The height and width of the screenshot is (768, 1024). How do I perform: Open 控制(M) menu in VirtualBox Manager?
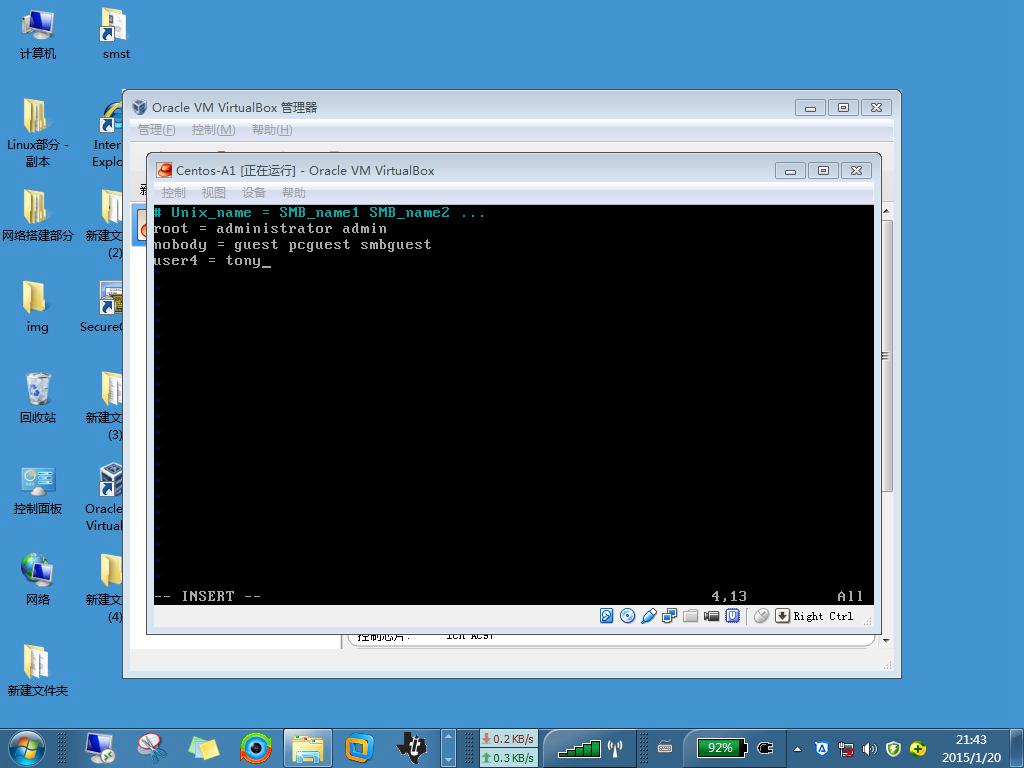214,130
